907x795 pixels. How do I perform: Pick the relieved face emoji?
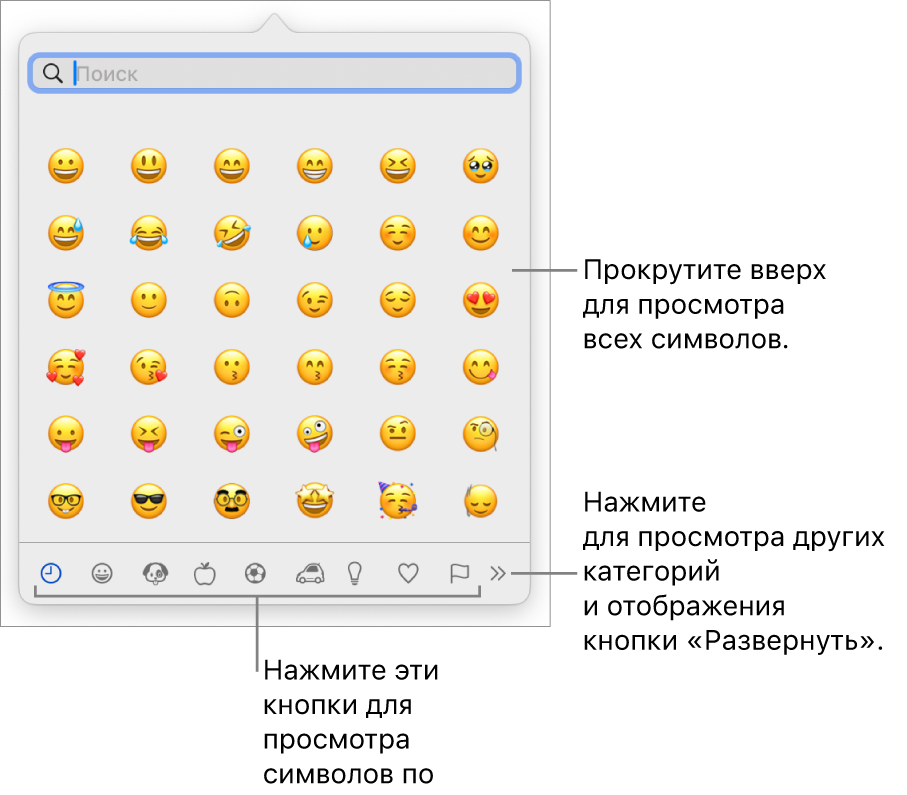click(x=398, y=300)
